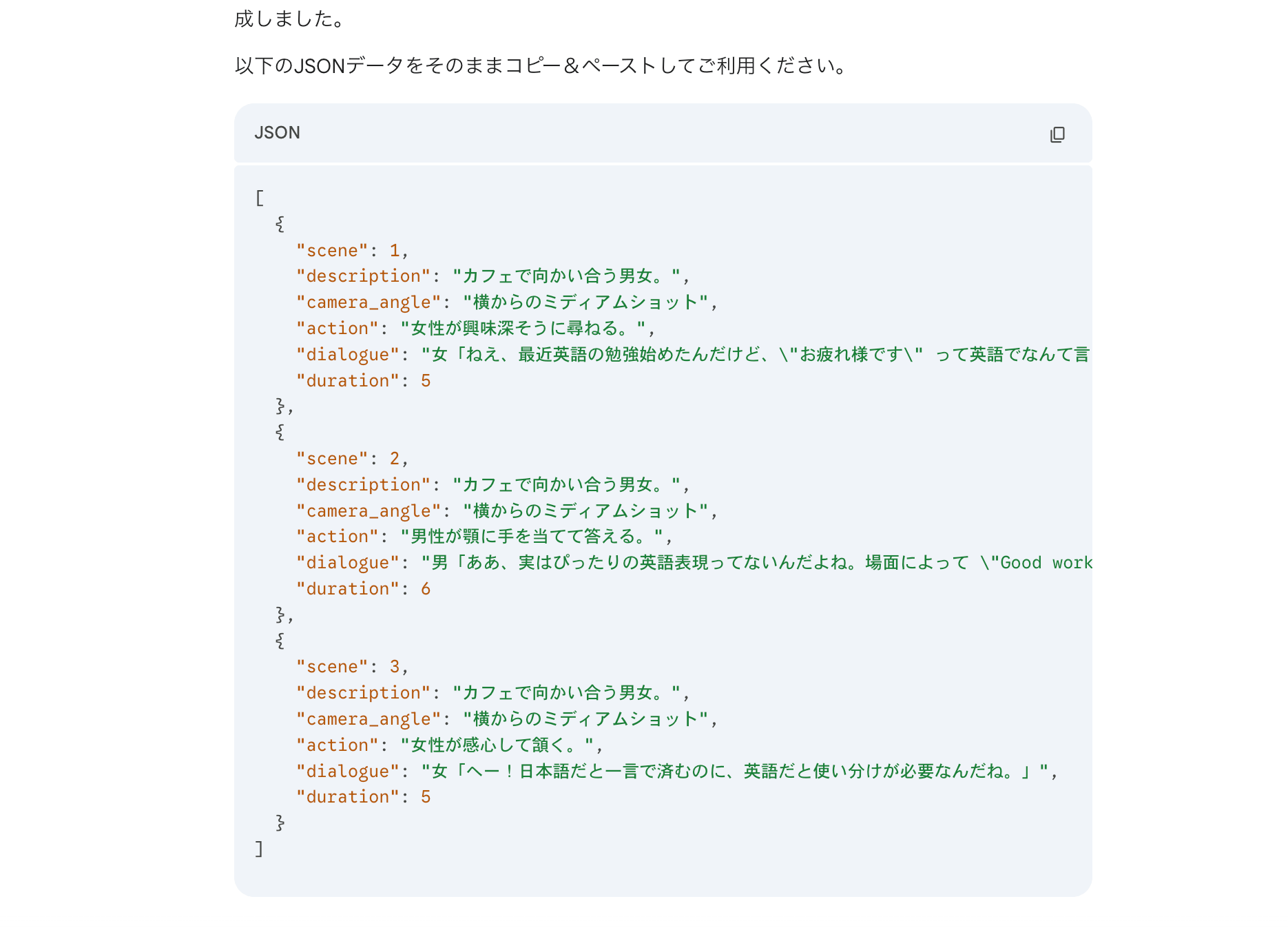Viewport: 1288px width, 930px height.
Task: Click the "scene": 1 line
Action: click(x=352, y=251)
